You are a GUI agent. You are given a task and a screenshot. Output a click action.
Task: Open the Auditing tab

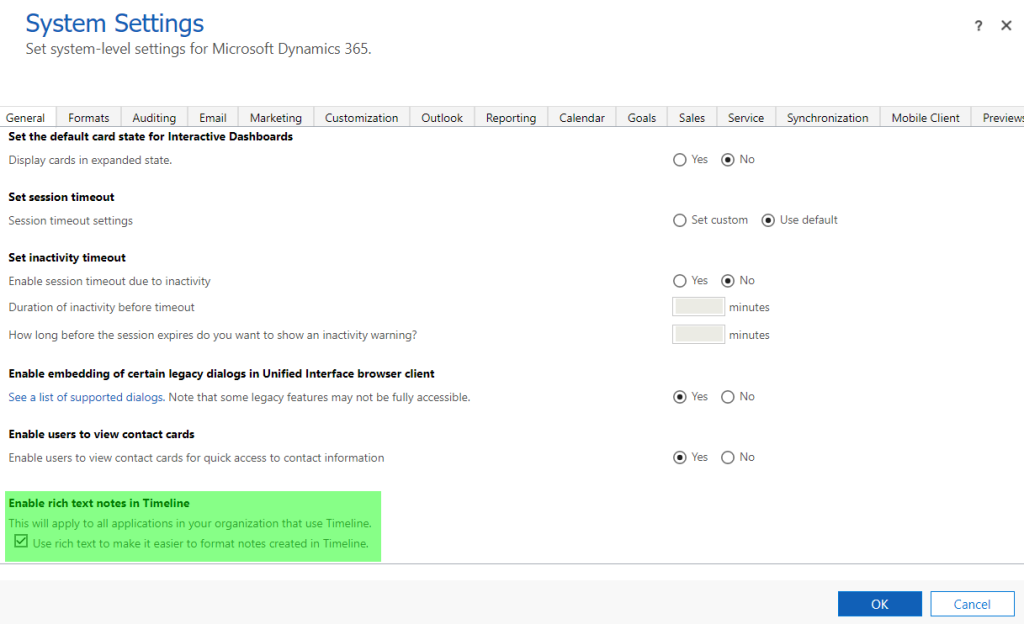154,118
